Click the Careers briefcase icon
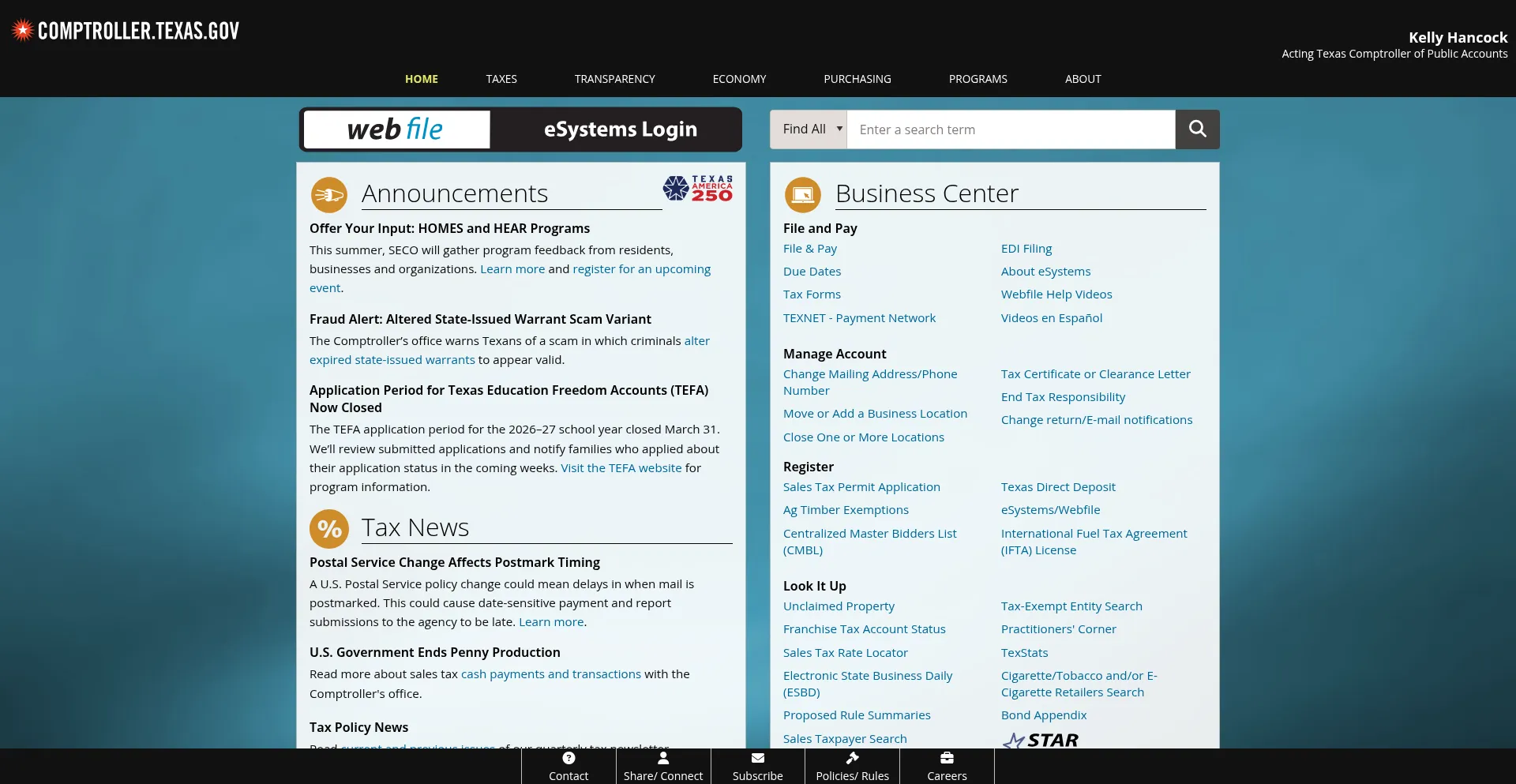 pyautogui.click(x=947, y=758)
